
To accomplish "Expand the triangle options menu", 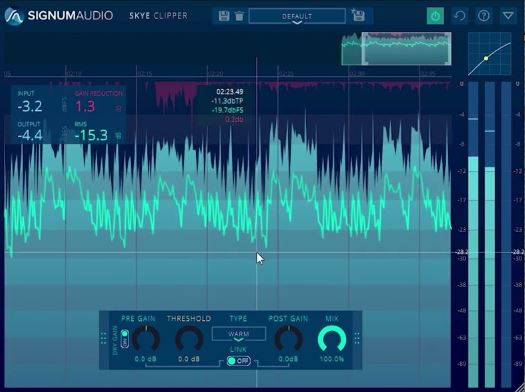I will point(508,16).
